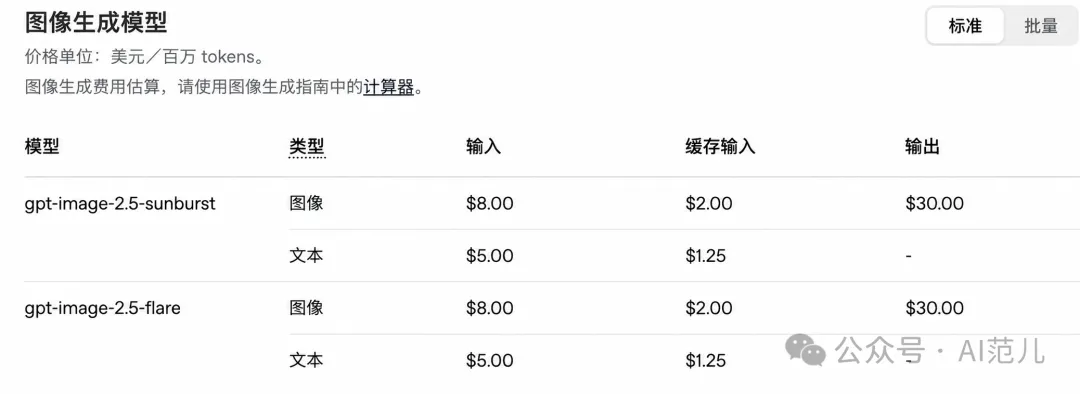The height and width of the screenshot is (394, 1080).
Task: Click the 类型 column header with dotted underline
Action: pos(307,147)
